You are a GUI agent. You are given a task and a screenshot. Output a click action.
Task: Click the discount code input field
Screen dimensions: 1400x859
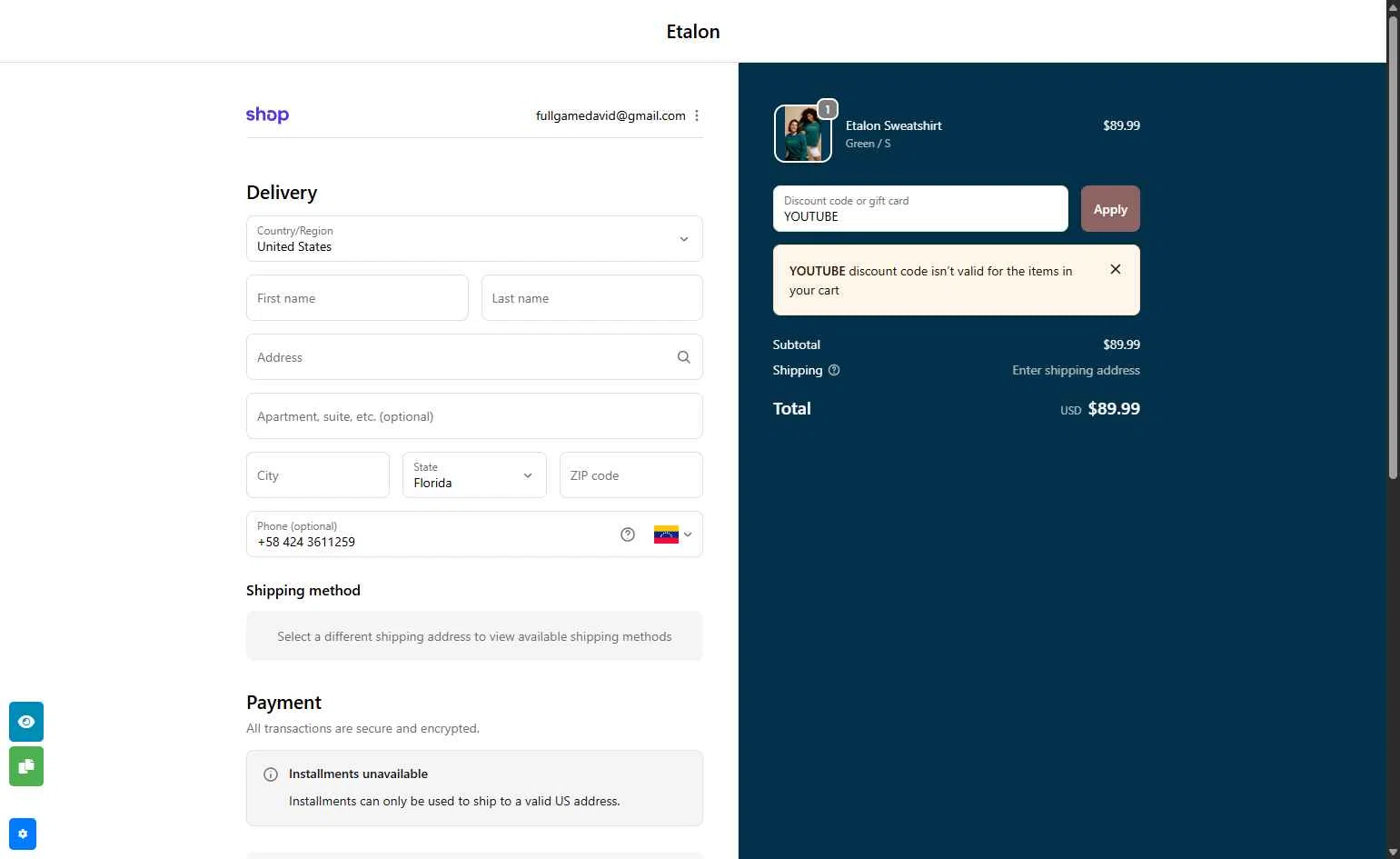[920, 209]
